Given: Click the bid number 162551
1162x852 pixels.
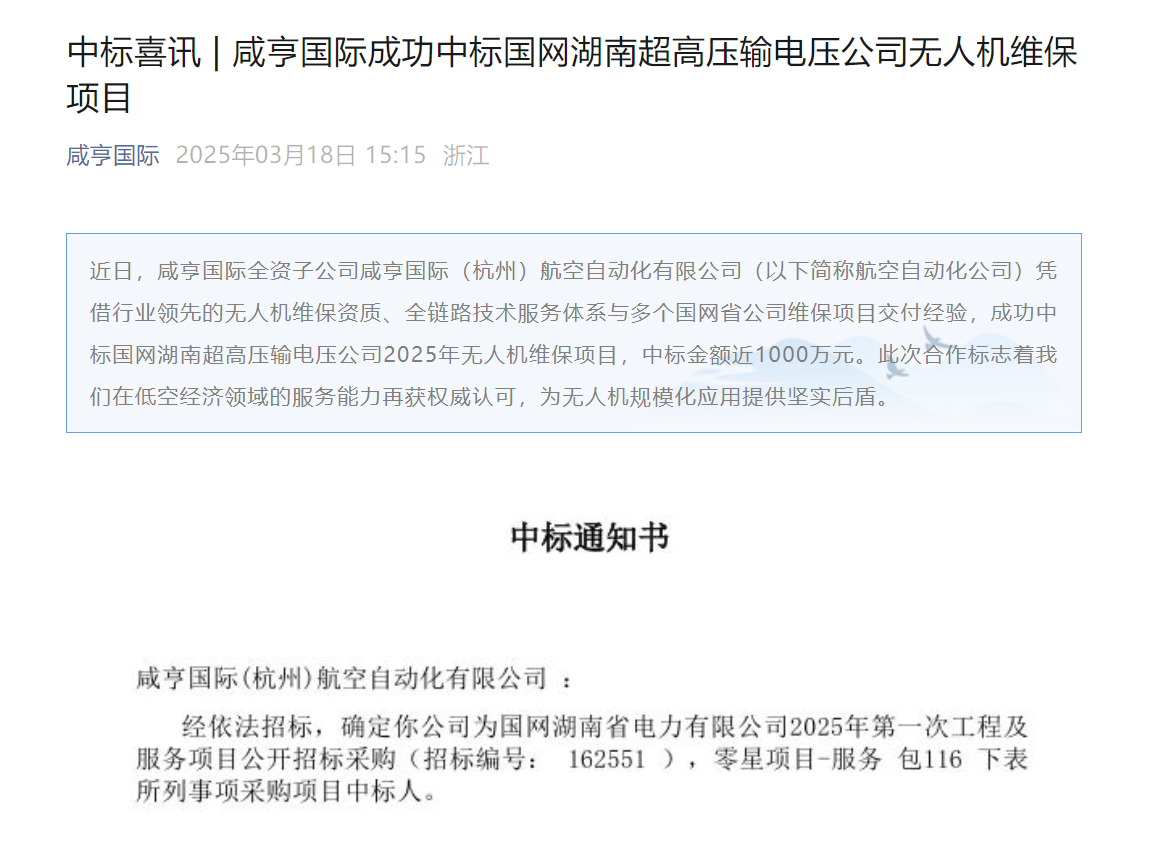Looking at the screenshot, I should click(x=606, y=759).
